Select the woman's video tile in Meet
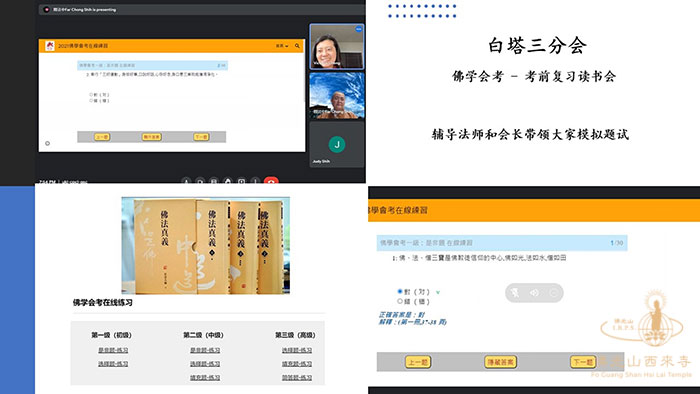Screen dimensions: 700x394 pos(337,47)
